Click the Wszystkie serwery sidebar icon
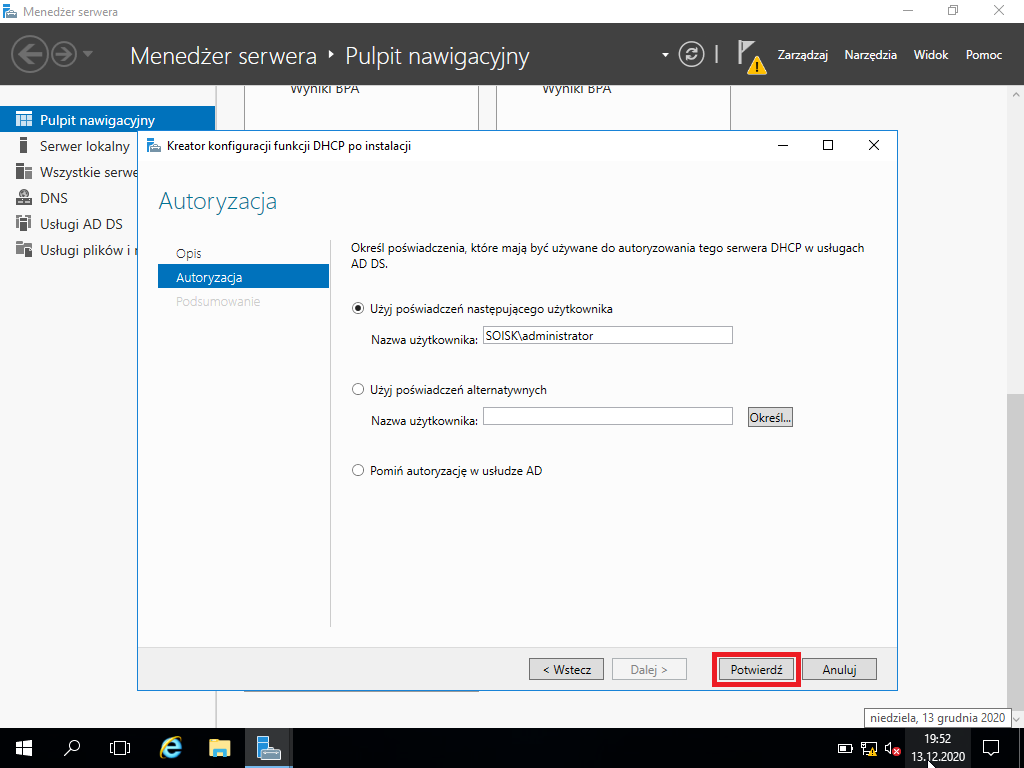The width and height of the screenshot is (1024, 768). (24, 171)
